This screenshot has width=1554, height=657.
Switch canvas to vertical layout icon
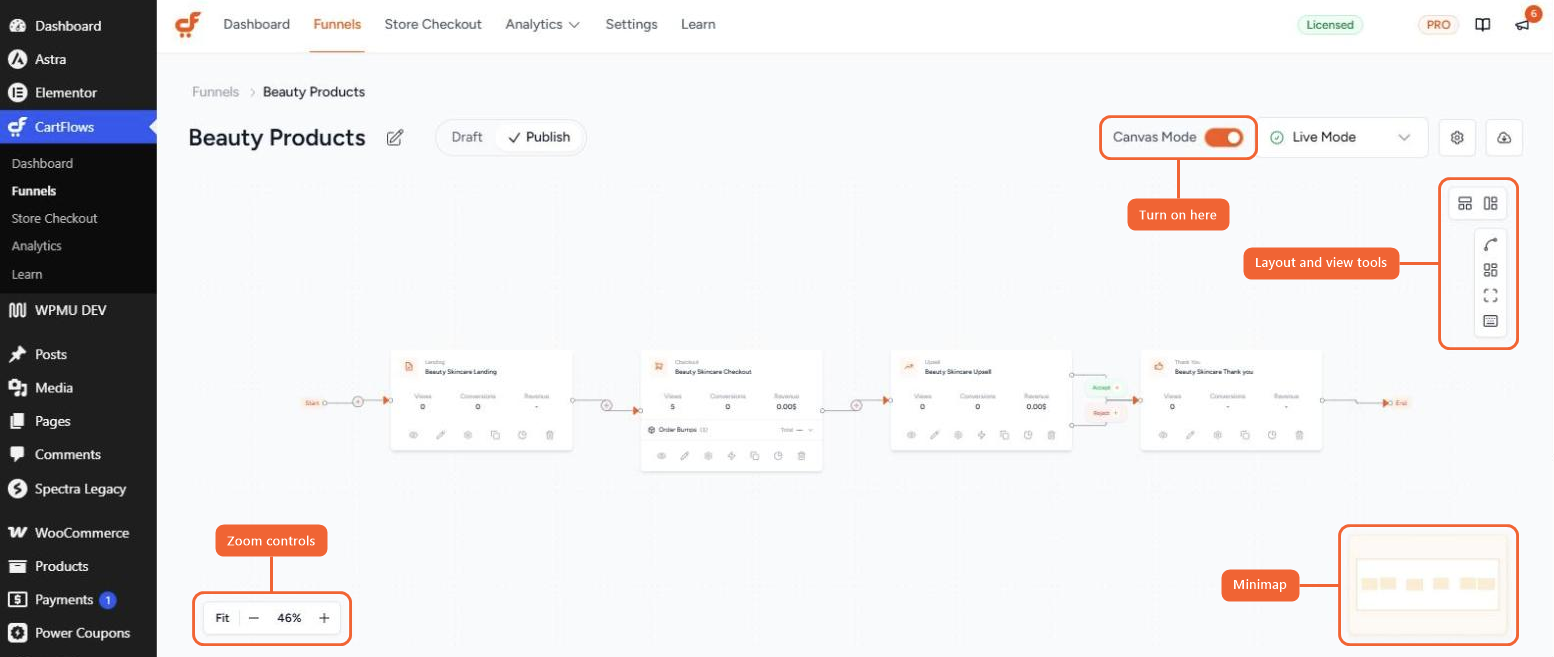[x=1491, y=204]
